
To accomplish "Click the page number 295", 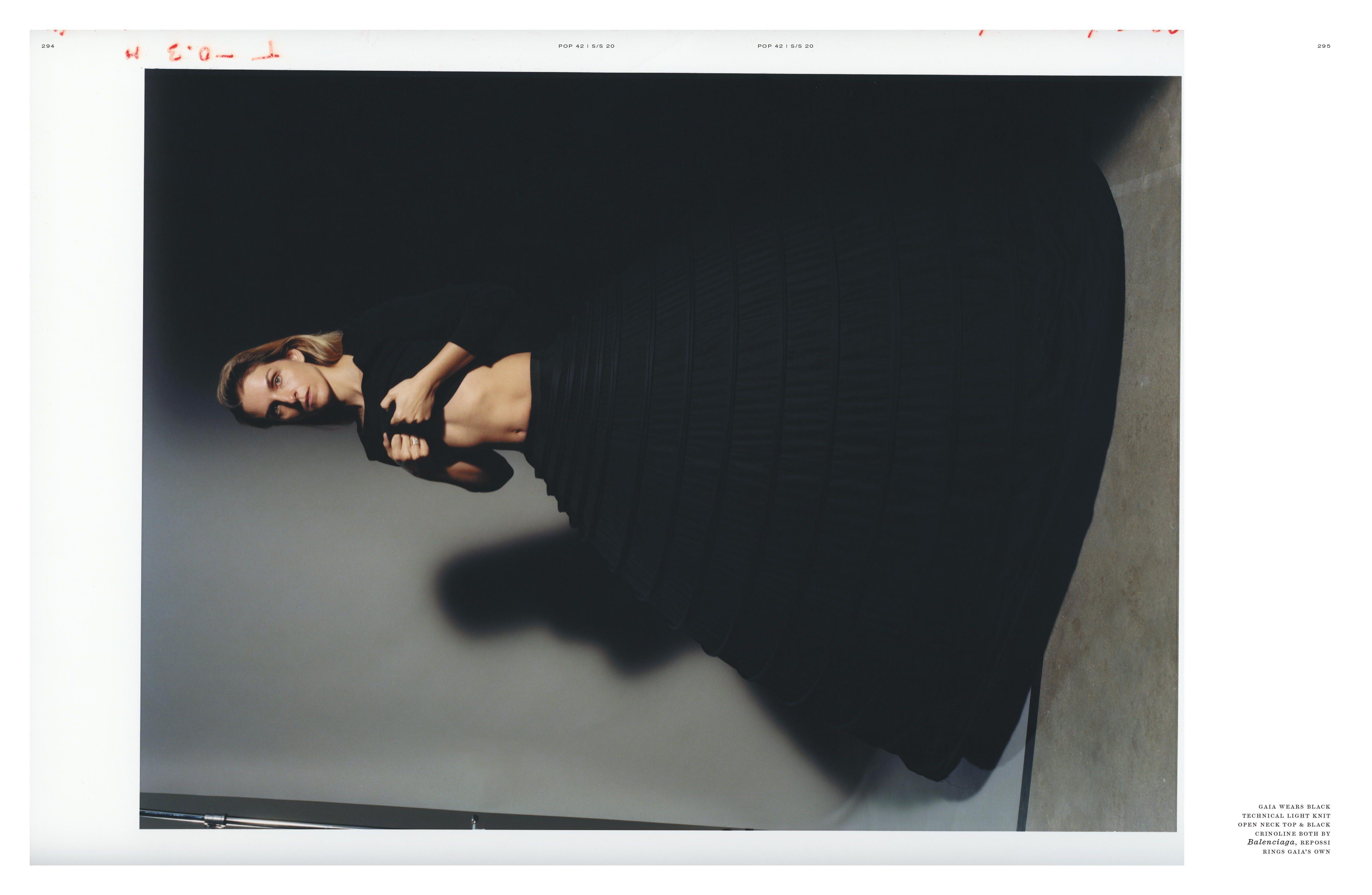I will pyautogui.click(x=1324, y=46).
